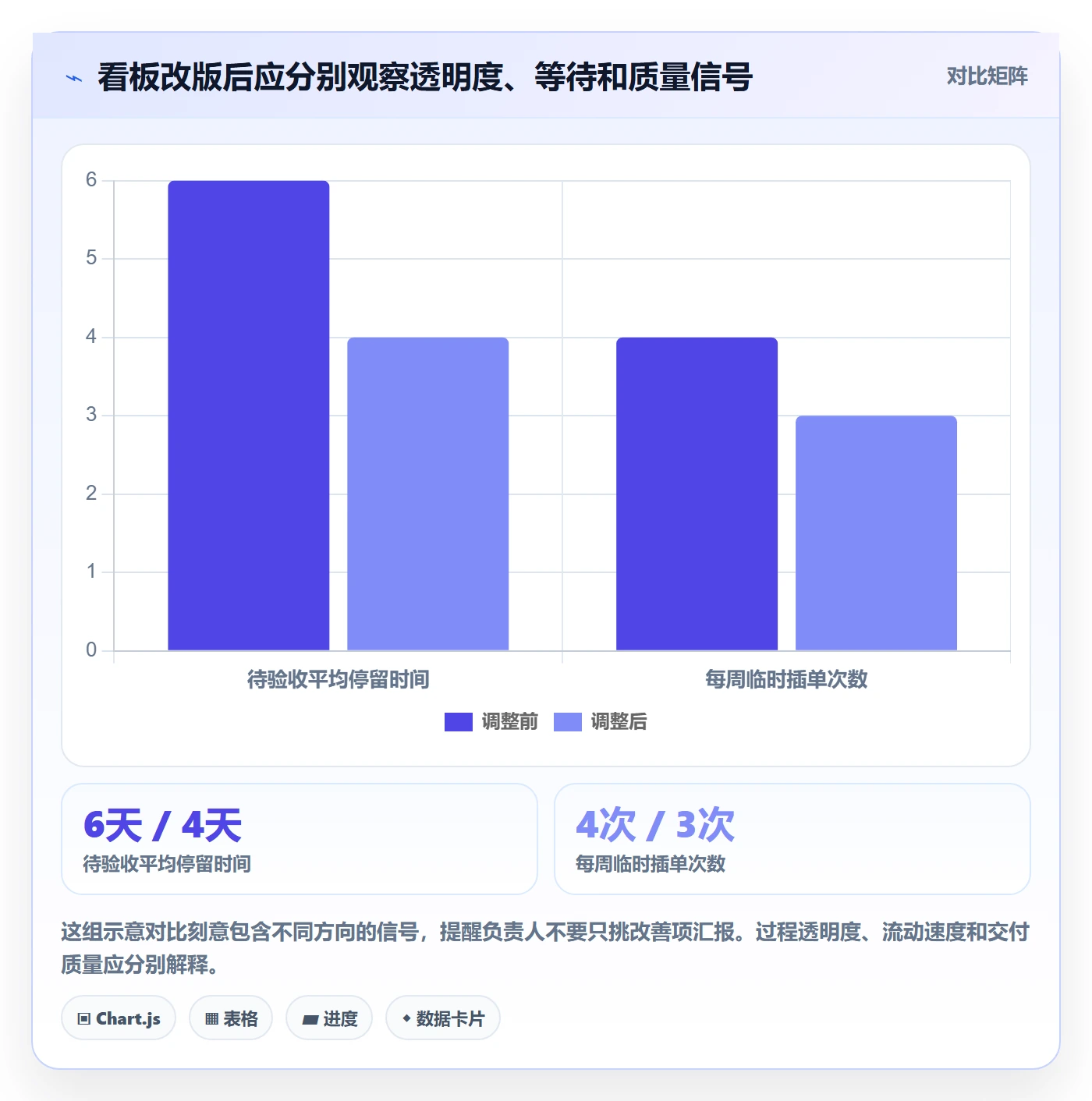Click the 调整前 bar for 每周临时插单次数
This screenshot has width=1092, height=1101.
point(697,494)
